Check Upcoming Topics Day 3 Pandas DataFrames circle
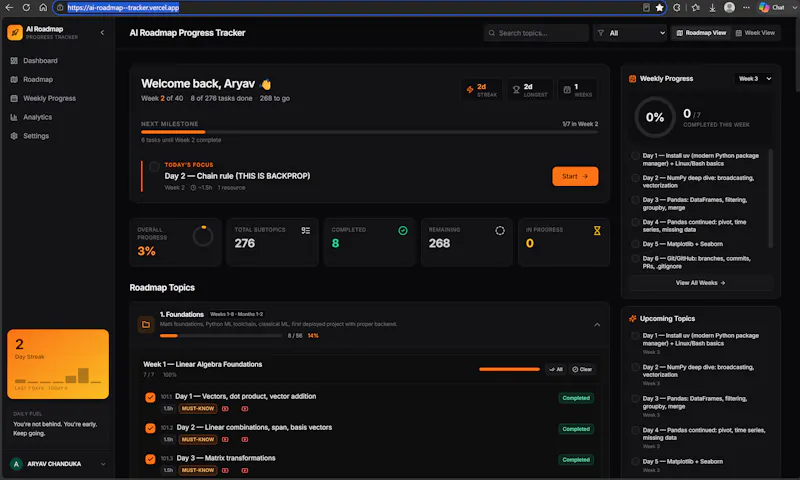The image size is (800, 480). (635, 399)
